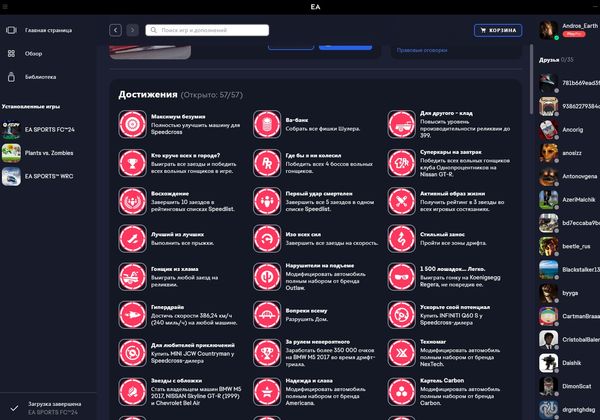Click the Стильный занос drift icon
The image size is (600, 420).
point(401,239)
